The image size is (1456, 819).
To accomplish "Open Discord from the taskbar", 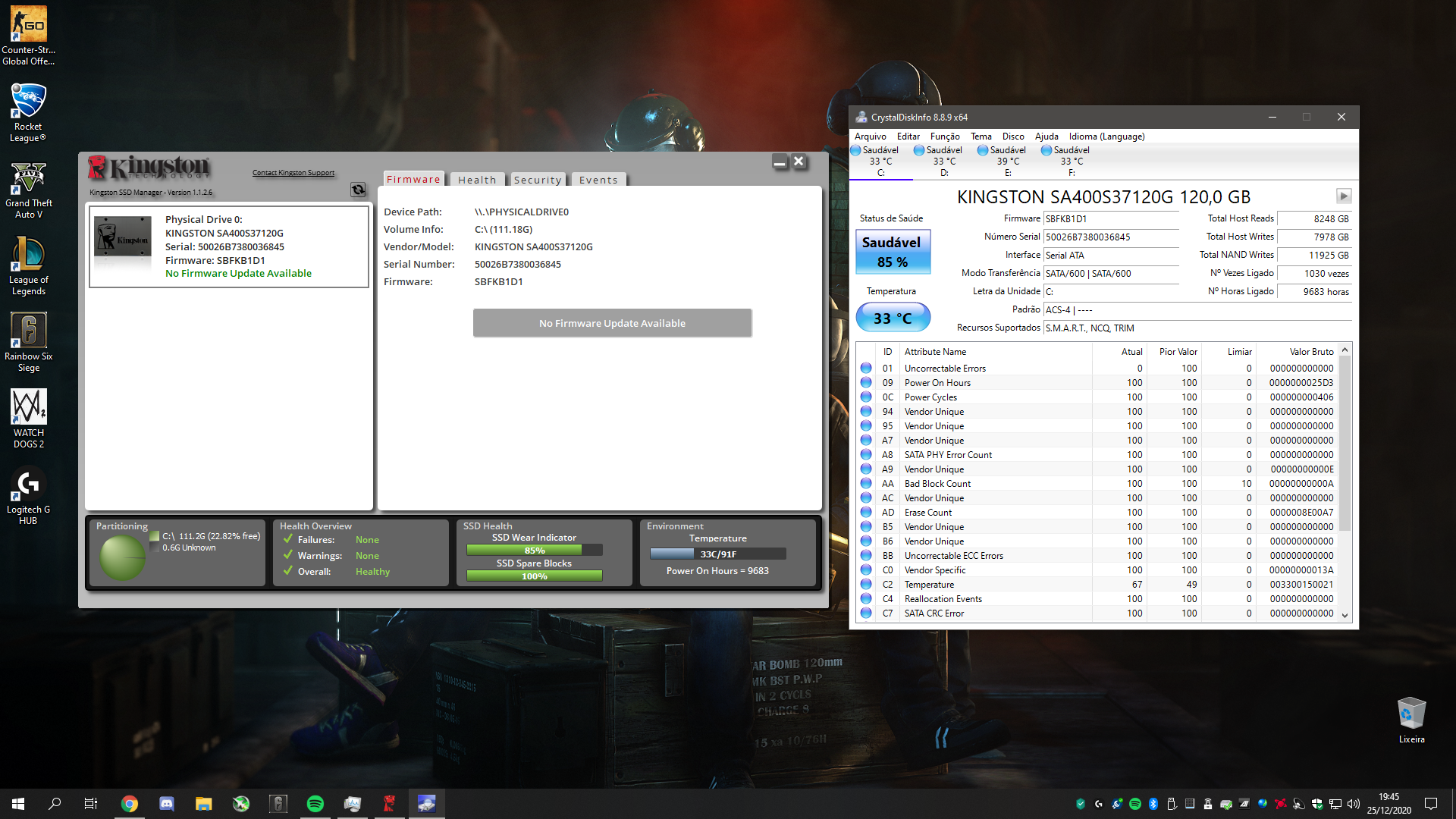I will coord(167,804).
